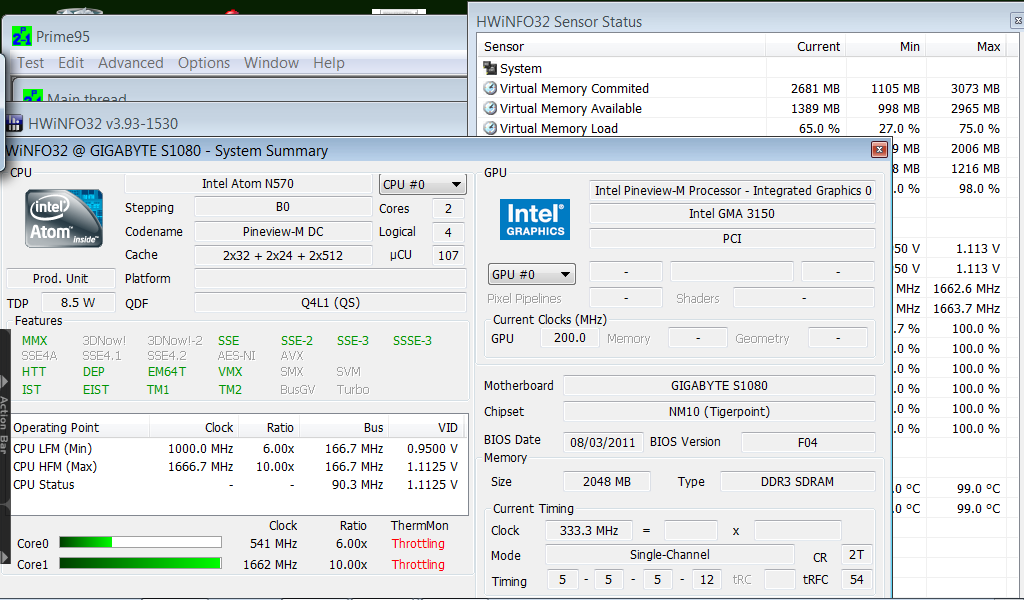
Task: Click the QDF field showing Q4L1 (QS)
Action: pos(330,303)
